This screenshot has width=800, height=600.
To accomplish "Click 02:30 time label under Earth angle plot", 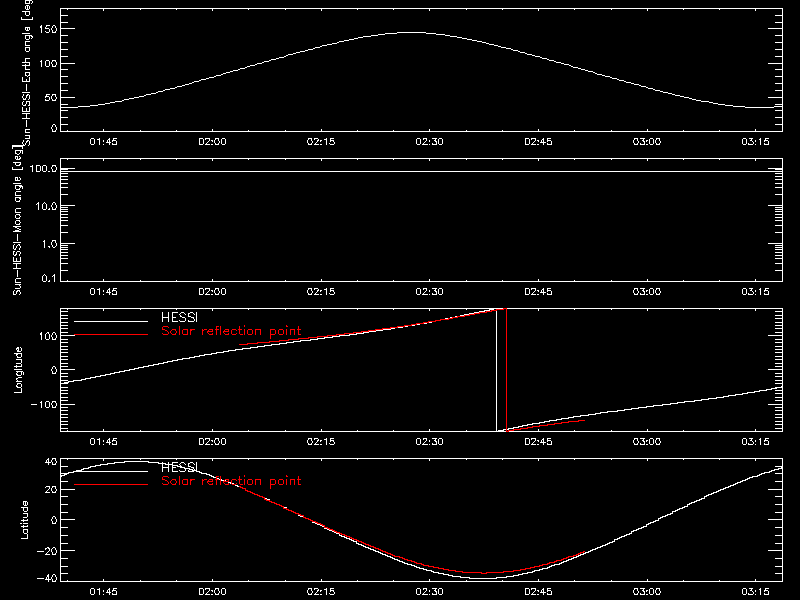I will click(x=430, y=142).
